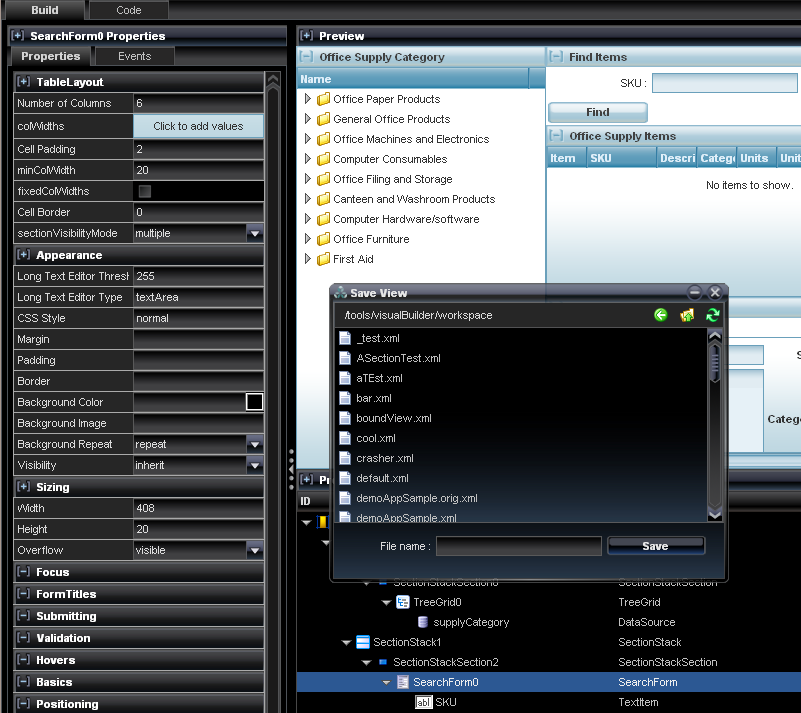
Task: Click the SectionStackSection2 node icon
Action: click(x=383, y=662)
